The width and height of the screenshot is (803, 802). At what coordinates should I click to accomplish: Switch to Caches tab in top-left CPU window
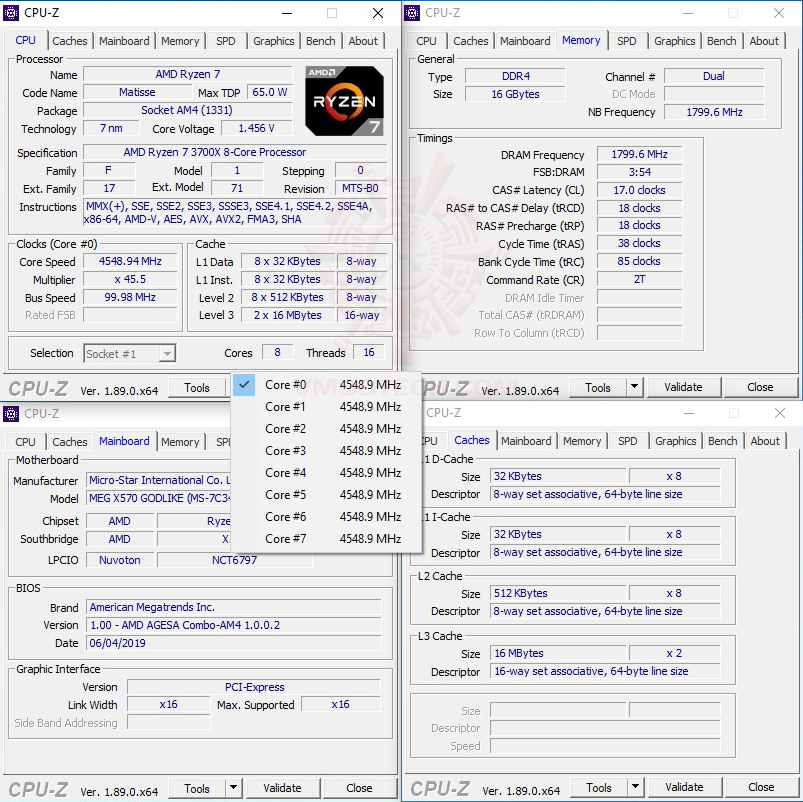click(70, 41)
